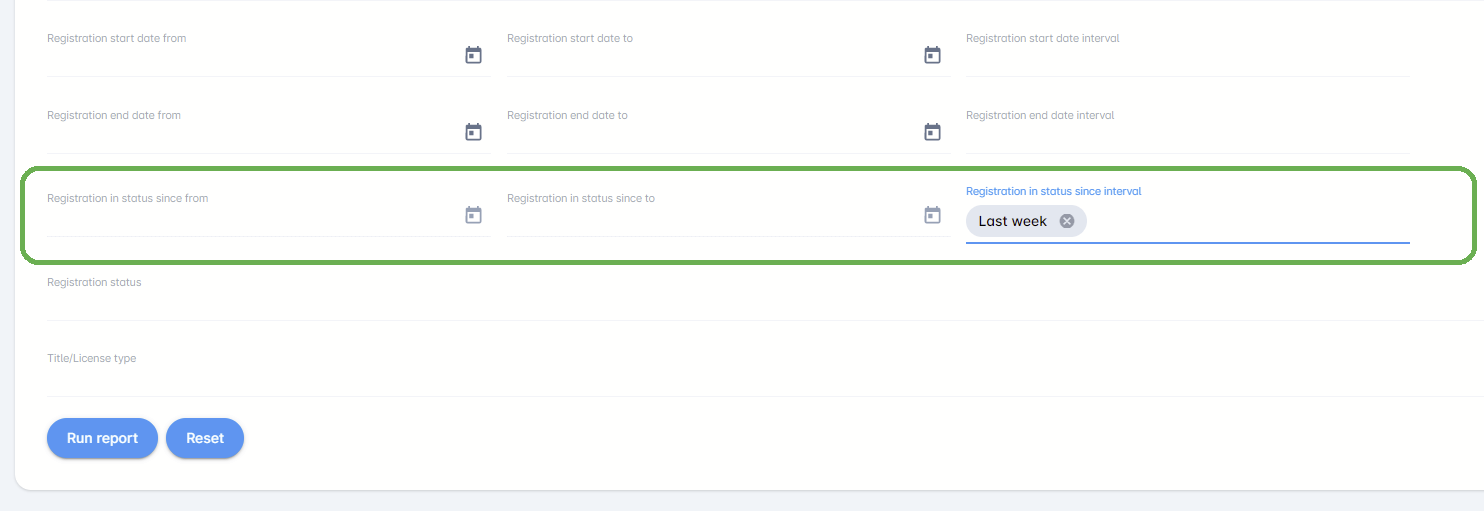Click Registration start date from field
Image resolution: width=1484 pixels, height=511 pixels.
pyautogui.click(x=250, y=57)
